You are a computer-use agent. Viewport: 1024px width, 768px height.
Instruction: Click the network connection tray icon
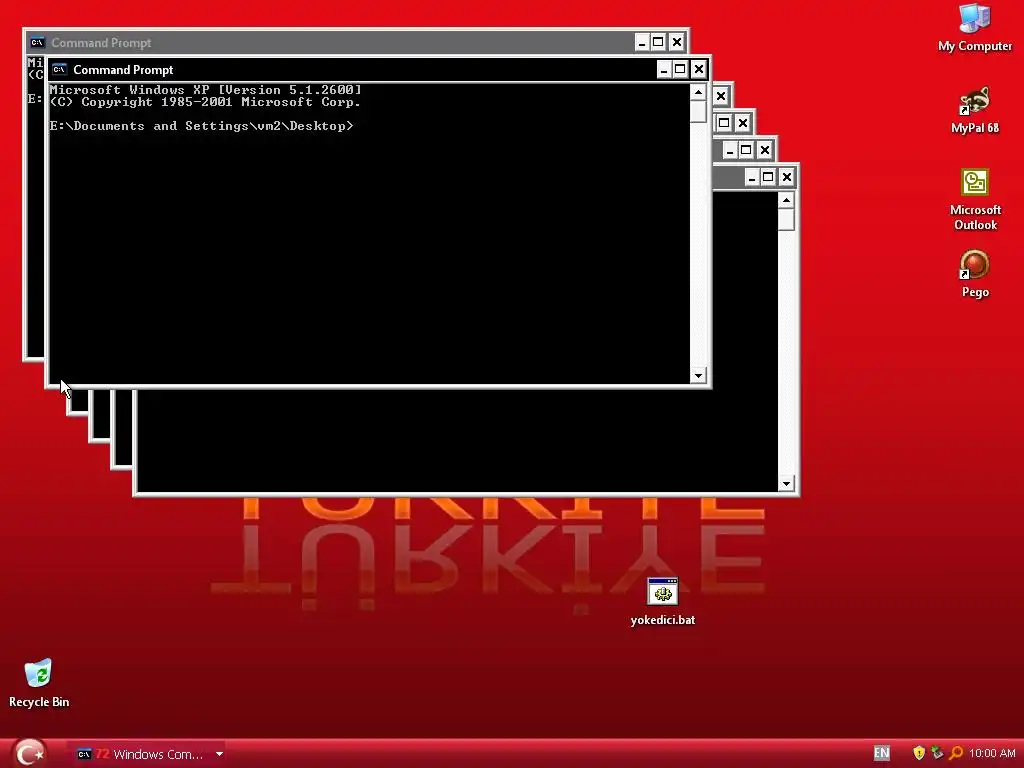937,753
